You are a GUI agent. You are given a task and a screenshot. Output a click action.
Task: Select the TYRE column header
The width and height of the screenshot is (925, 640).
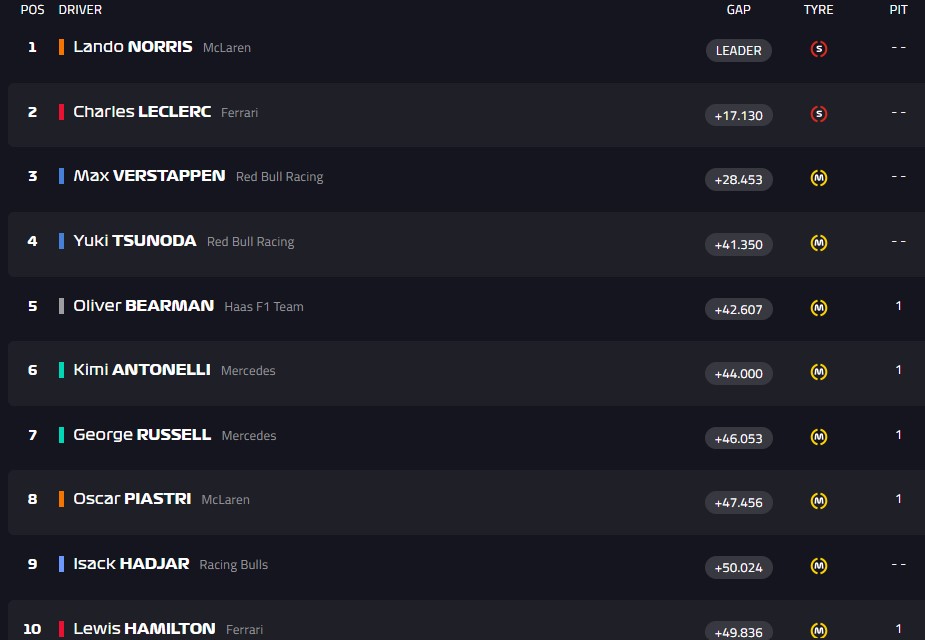pyautogui.click(x=818, y=10)
